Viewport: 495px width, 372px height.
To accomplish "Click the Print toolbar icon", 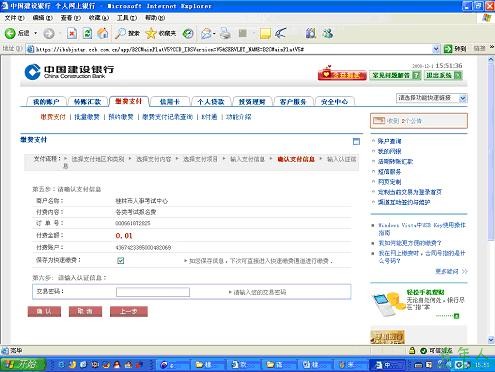I will [226, 33].
